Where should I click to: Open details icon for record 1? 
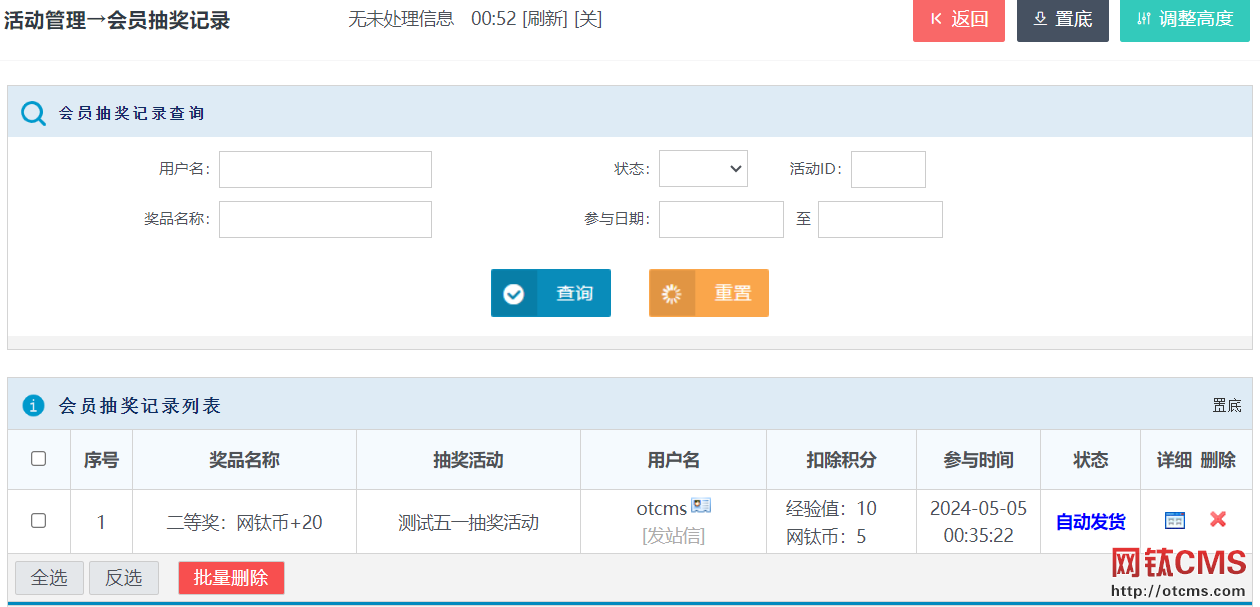[1175, 520]
